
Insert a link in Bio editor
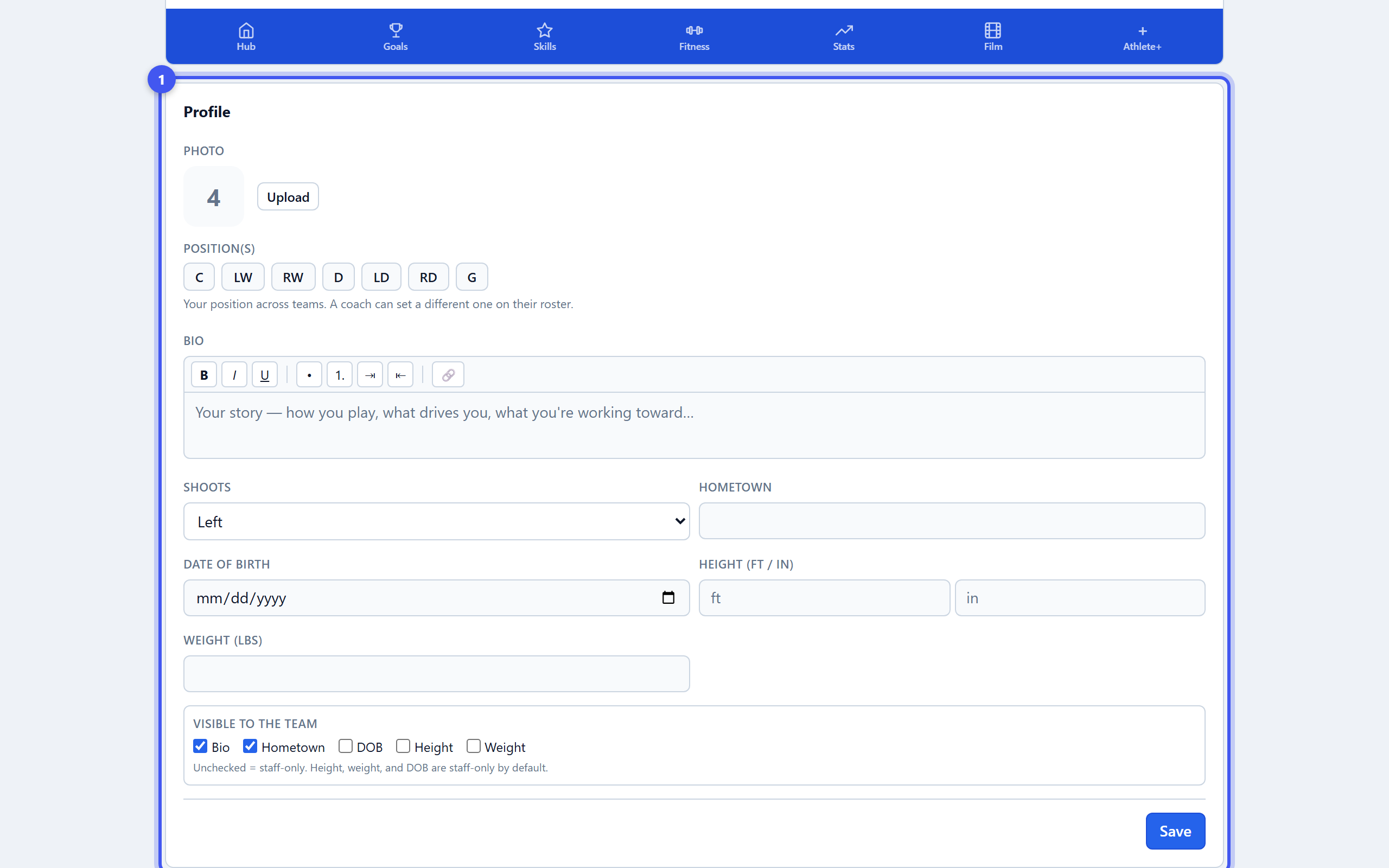pyautogui.click(x=448, y=375)
